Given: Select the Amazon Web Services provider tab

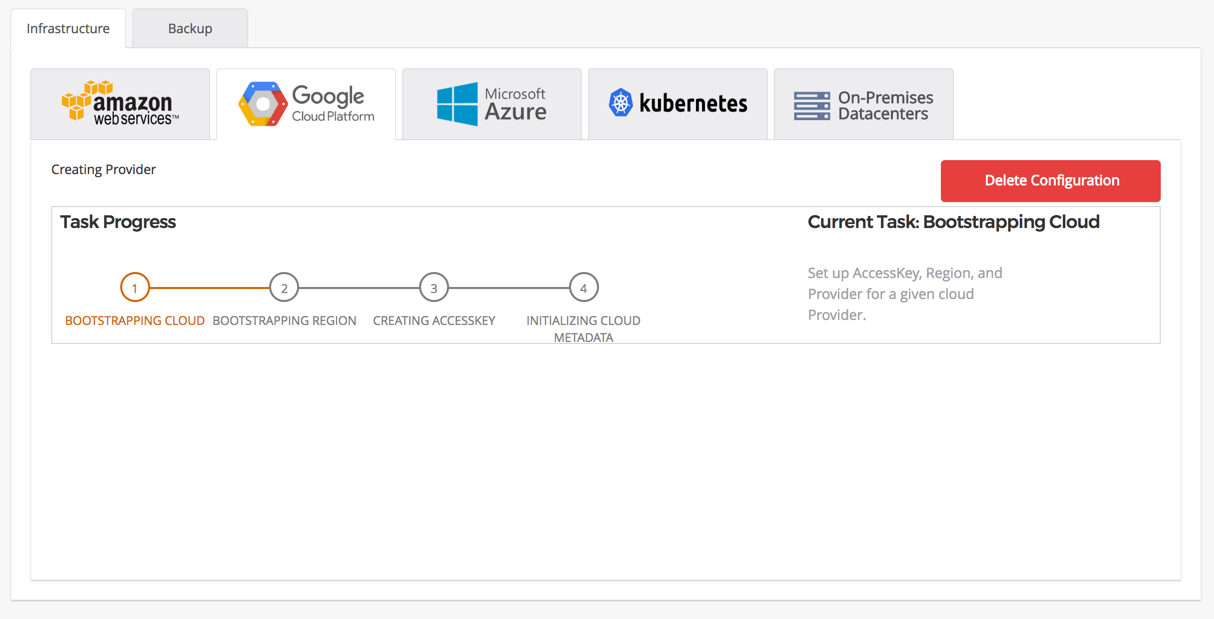Looking at the screenshot, I should click(120, 104).
